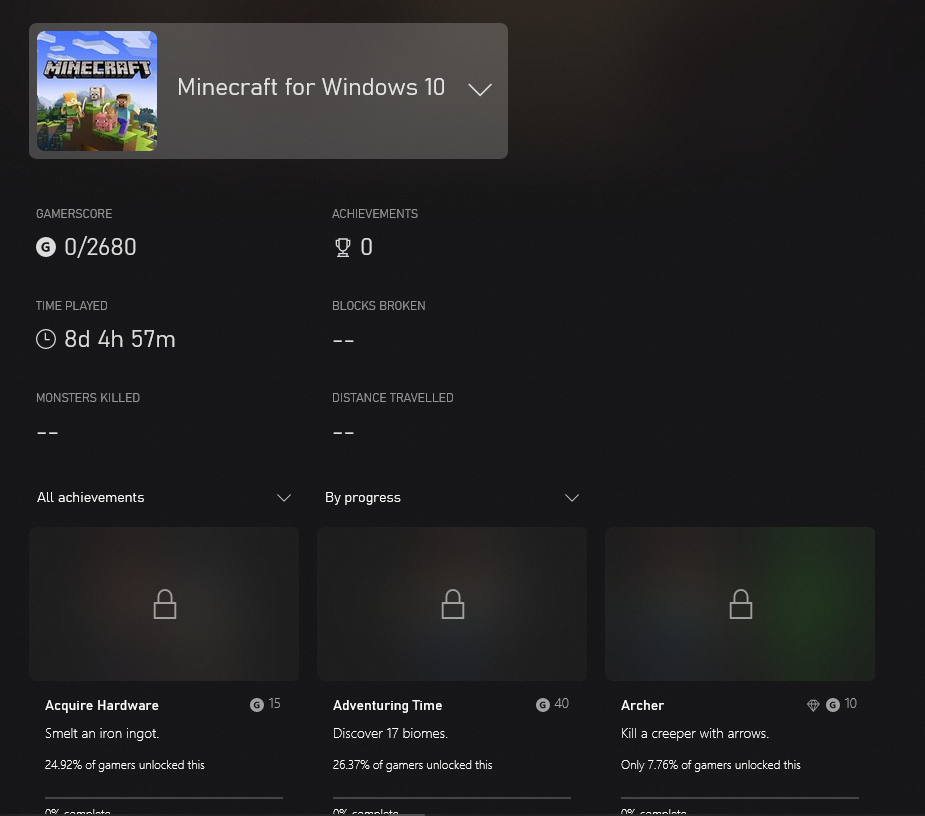Open the Archer achievement title

[642, 705]
